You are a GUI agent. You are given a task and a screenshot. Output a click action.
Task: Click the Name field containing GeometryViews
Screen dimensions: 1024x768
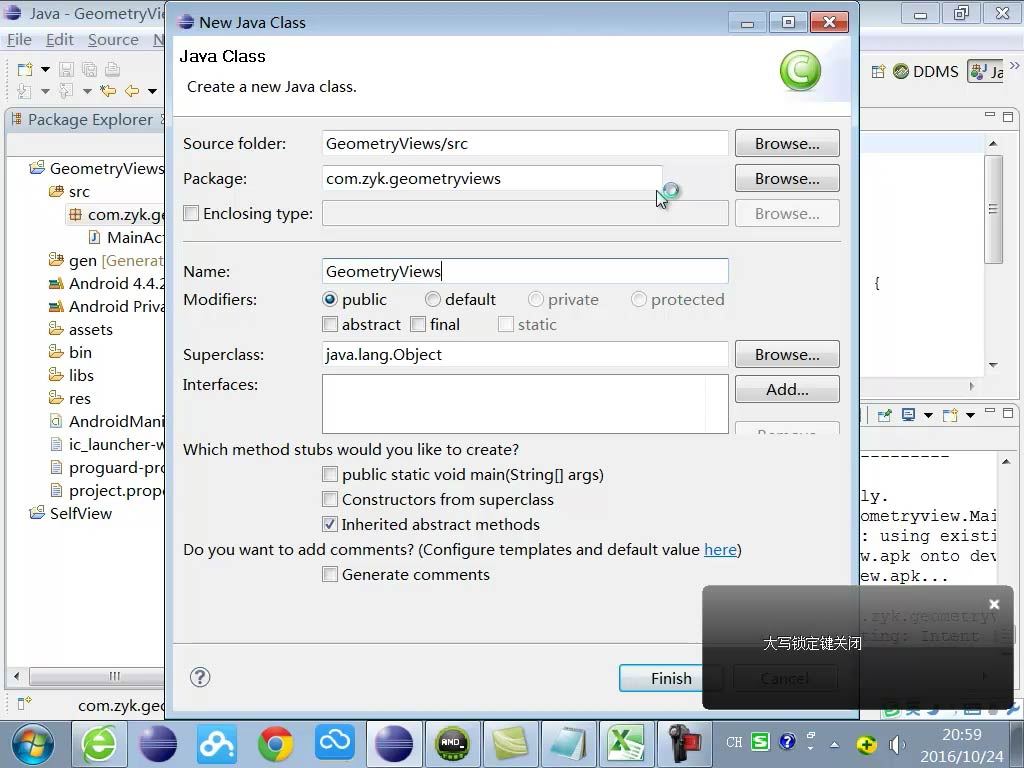525,271
